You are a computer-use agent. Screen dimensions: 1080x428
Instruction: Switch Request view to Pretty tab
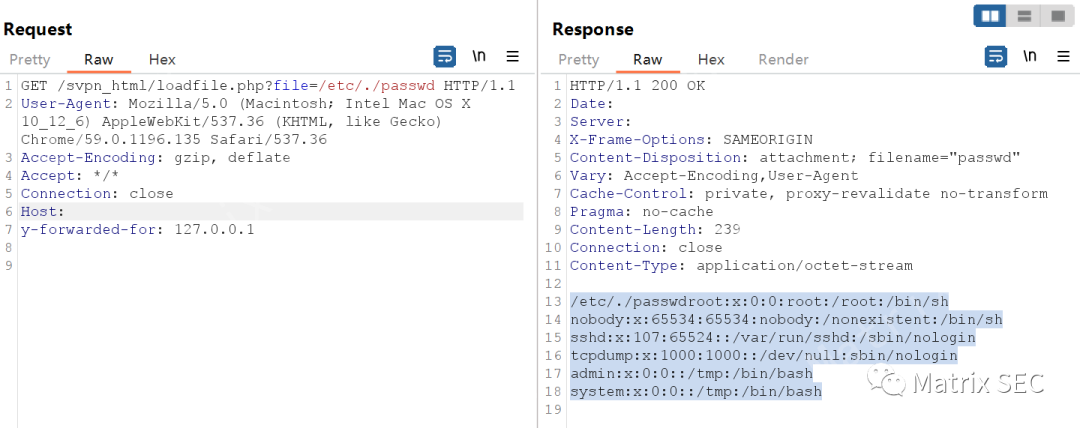30,60
